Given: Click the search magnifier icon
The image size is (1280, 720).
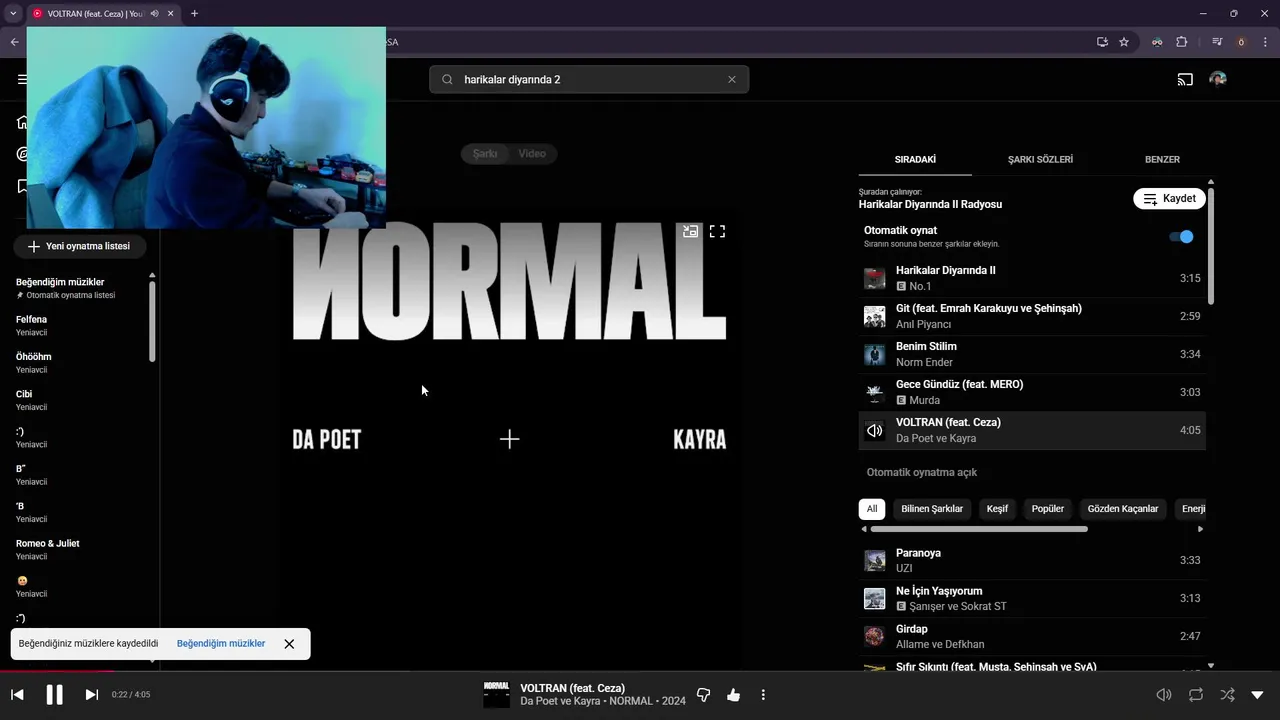Looking at the screenshot, I should [447, 79].
